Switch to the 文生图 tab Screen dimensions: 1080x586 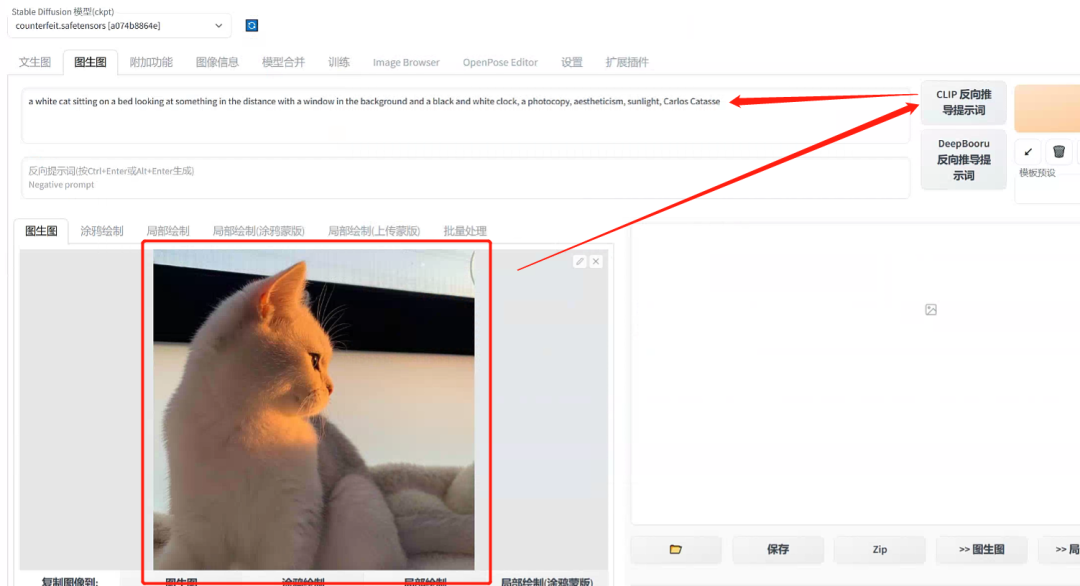(35, 62)
